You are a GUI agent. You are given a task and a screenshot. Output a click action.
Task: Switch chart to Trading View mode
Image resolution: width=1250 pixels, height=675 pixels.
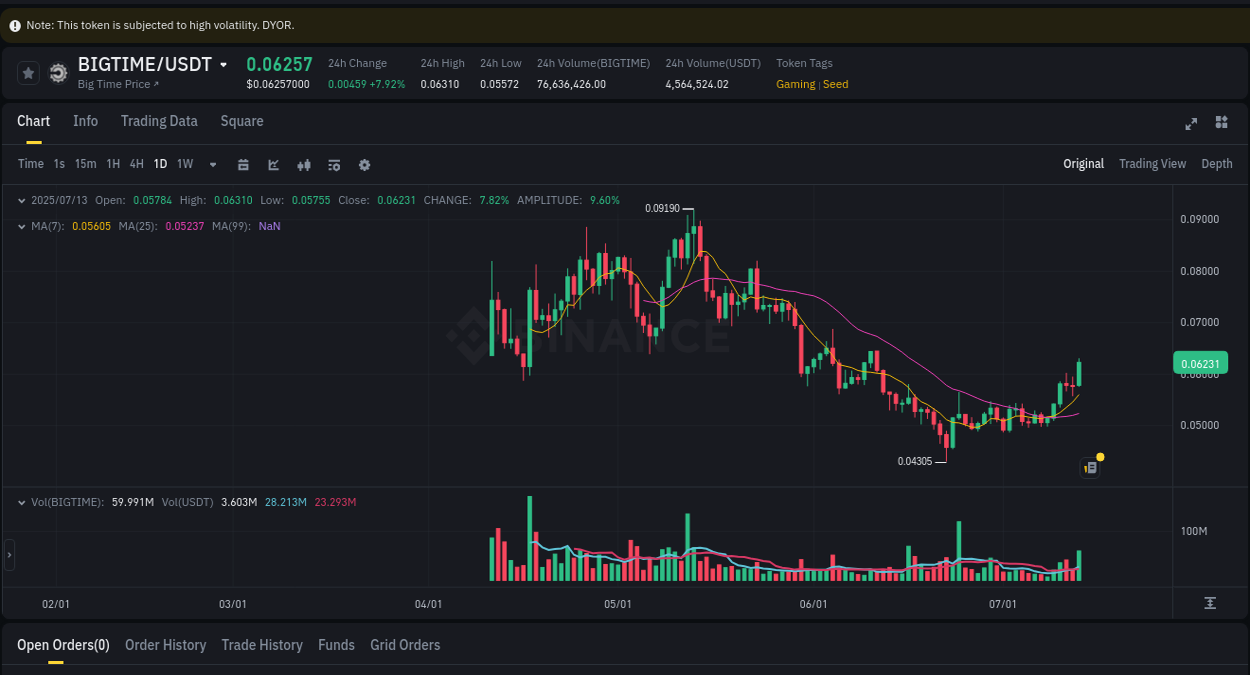(1152, 164)
